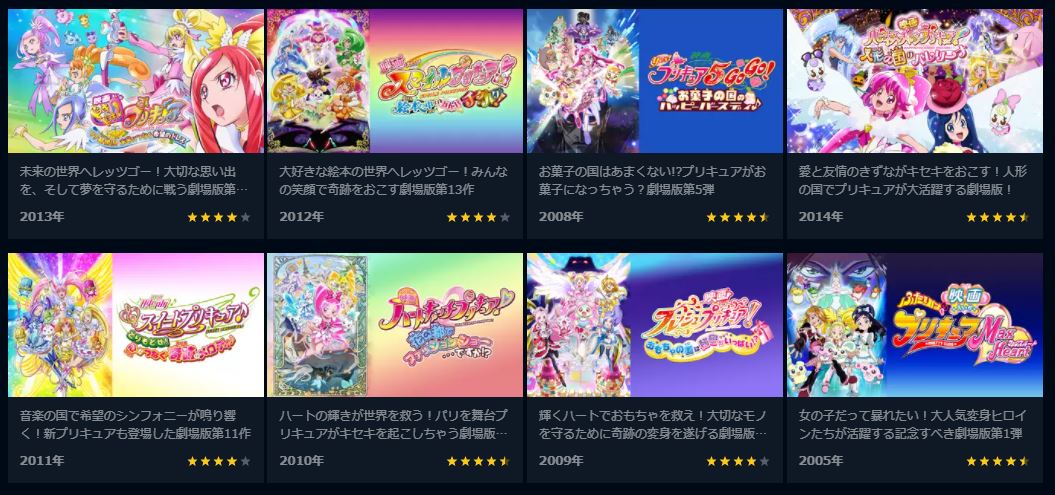Open the Fresh Precure toy kingdom thumbnail
The height and width of the screenshot is (495, 1055).
(x=655, y=325)
